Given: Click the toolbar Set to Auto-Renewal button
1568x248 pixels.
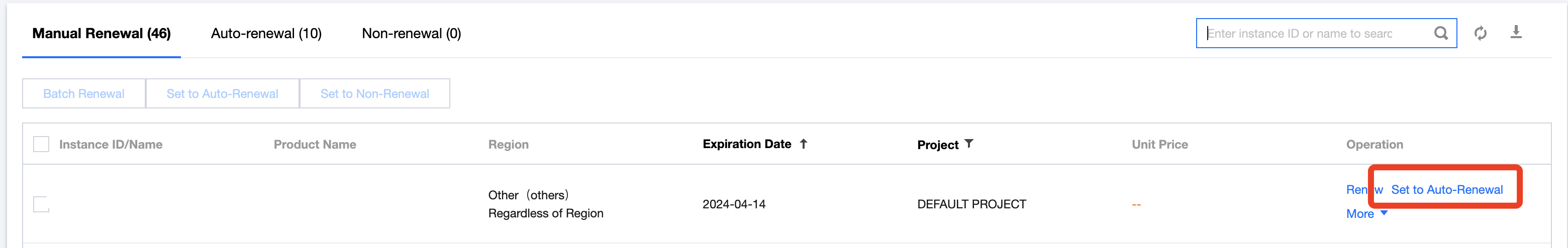Looking at the screenshot, I should pyautogui.click(x=222, y=93).
